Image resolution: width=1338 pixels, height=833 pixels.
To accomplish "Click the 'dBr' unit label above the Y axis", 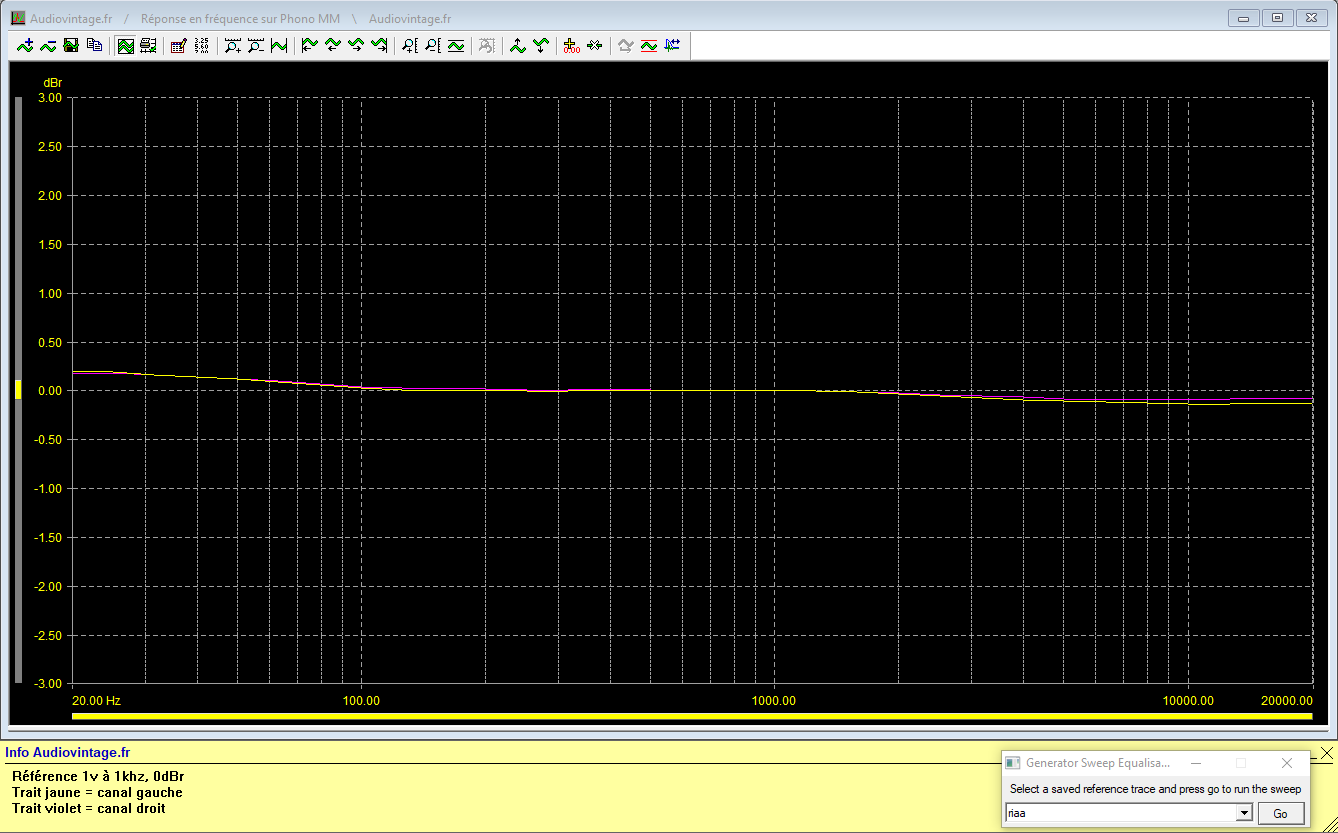I will pyautogui.click(x=53, y=82).
